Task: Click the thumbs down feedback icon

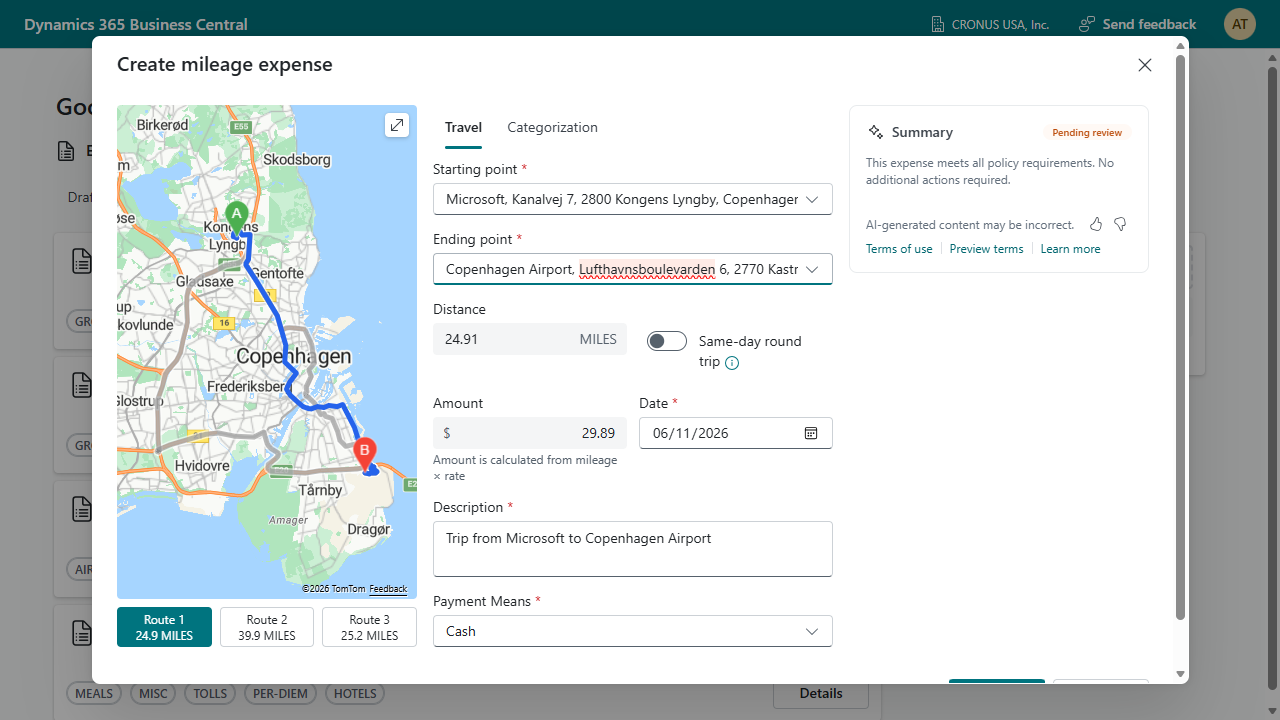Action: pos(1120,224)
